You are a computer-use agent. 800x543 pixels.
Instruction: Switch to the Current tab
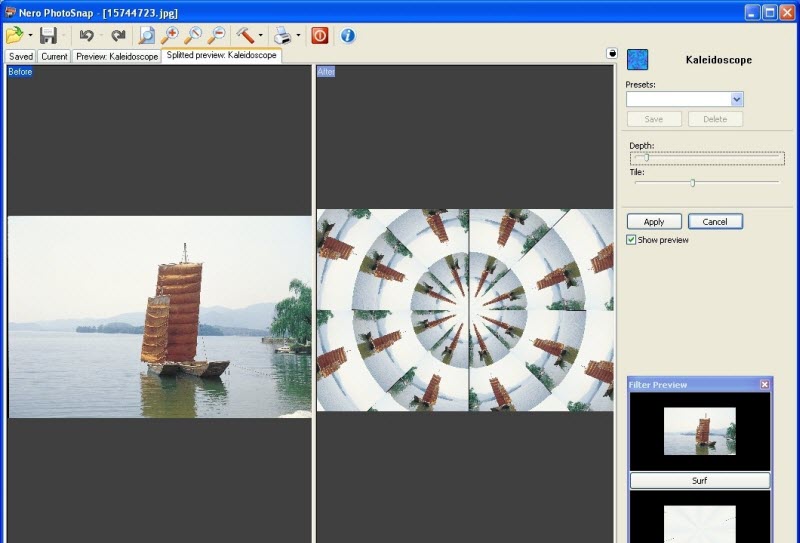[x=54, y=56]
